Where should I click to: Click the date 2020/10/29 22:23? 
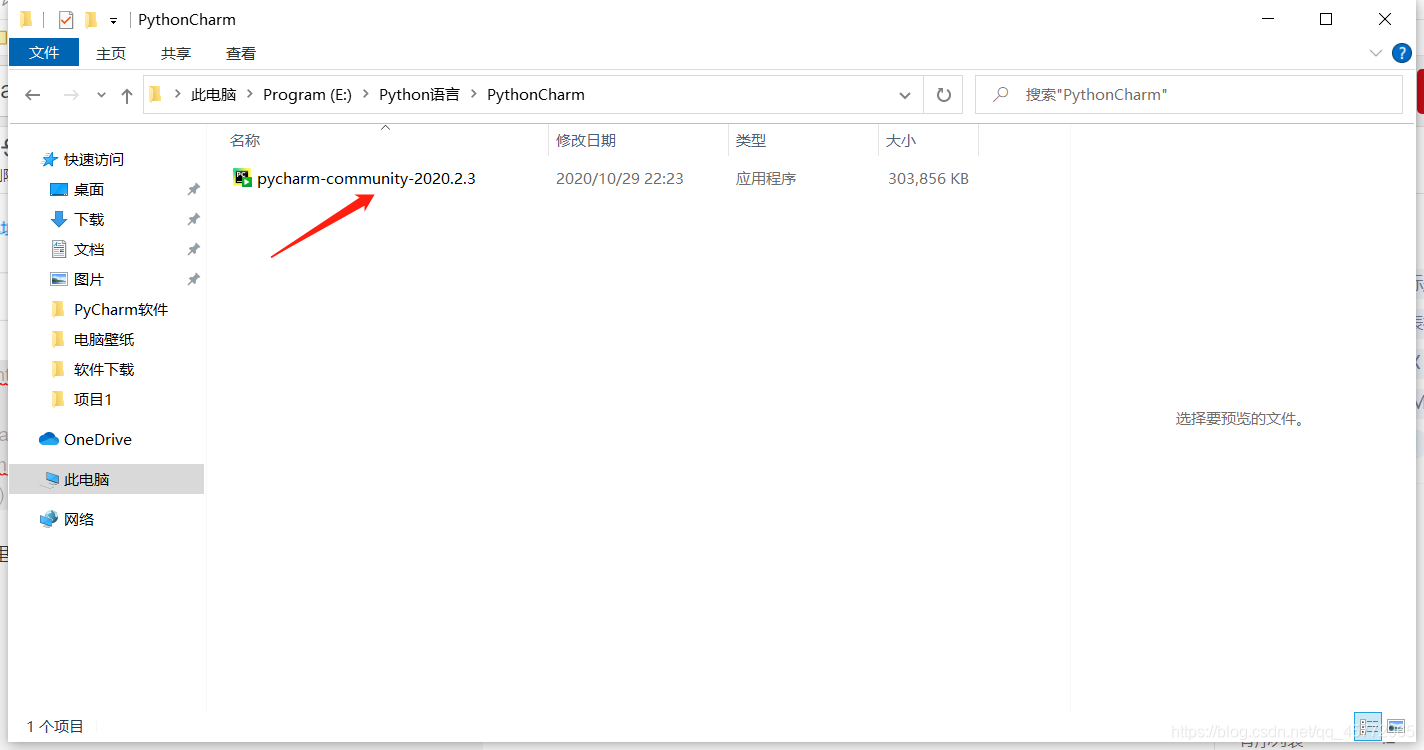point(620,179)
